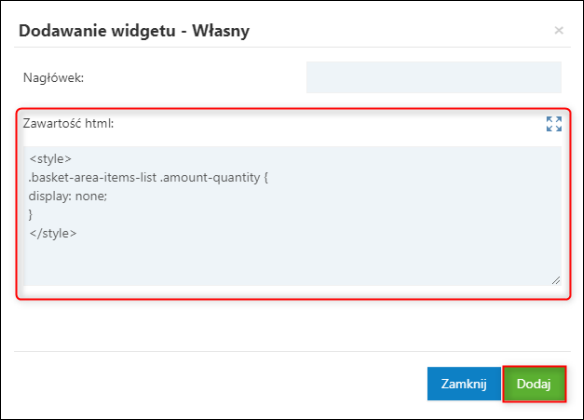Click the word none in code
This screenshot has height=420, width=584.
click(91, 196)
